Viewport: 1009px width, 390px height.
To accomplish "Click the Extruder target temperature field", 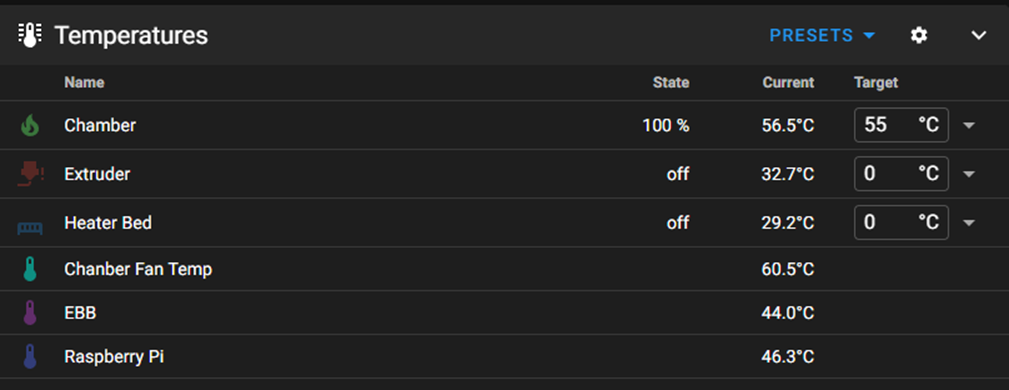I will 901,174.
